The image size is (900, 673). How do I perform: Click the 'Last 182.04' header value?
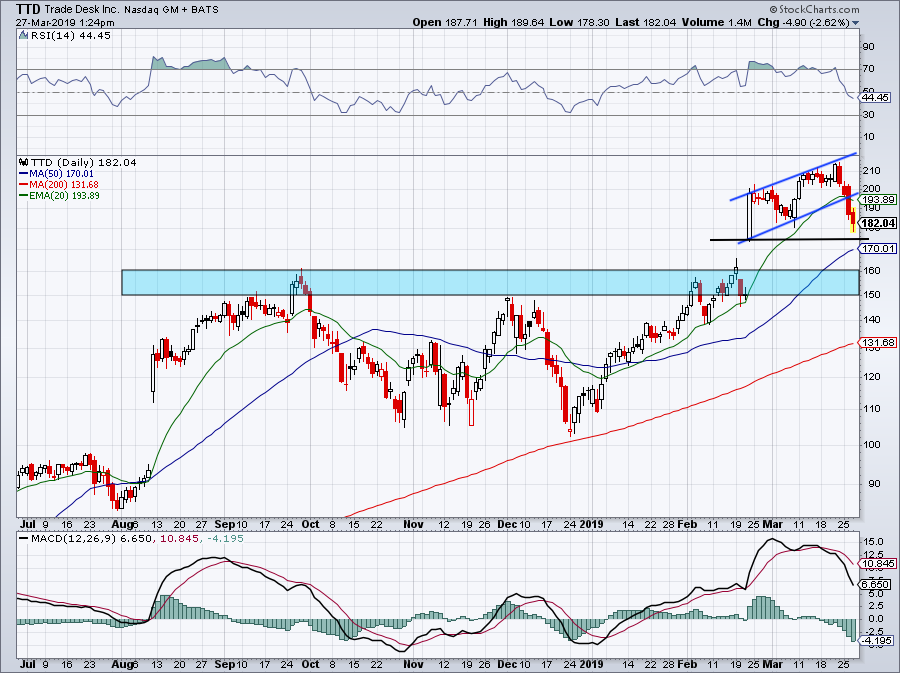[645, 22]
